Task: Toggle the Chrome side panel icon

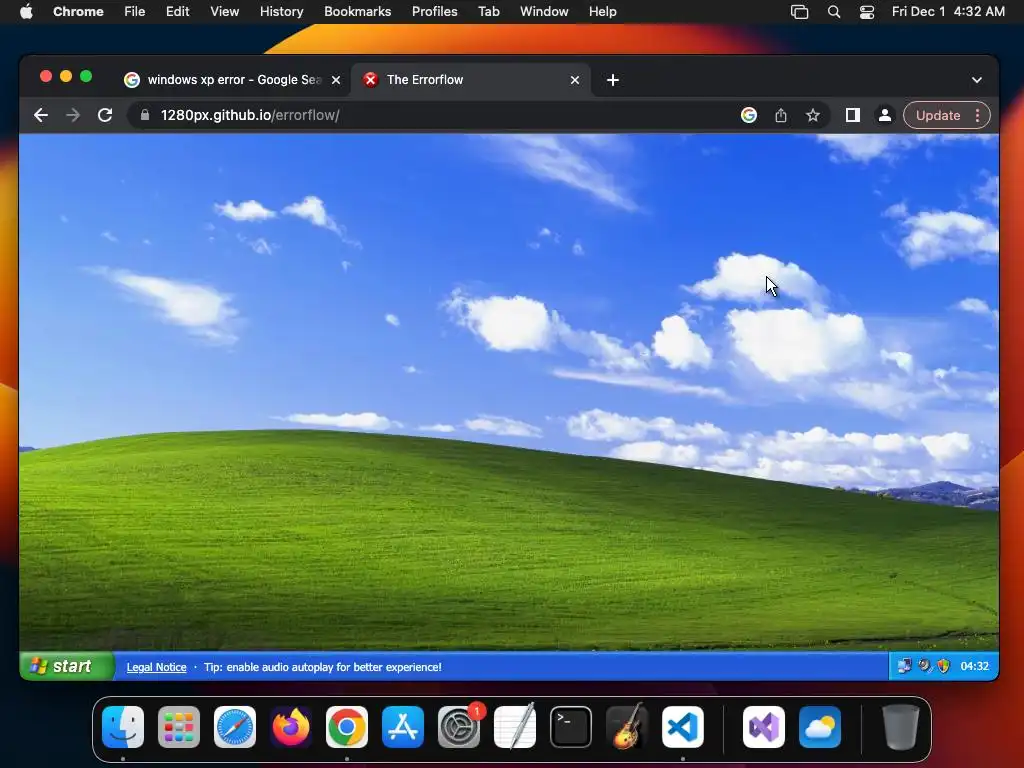Action: (x=852, y=115)
